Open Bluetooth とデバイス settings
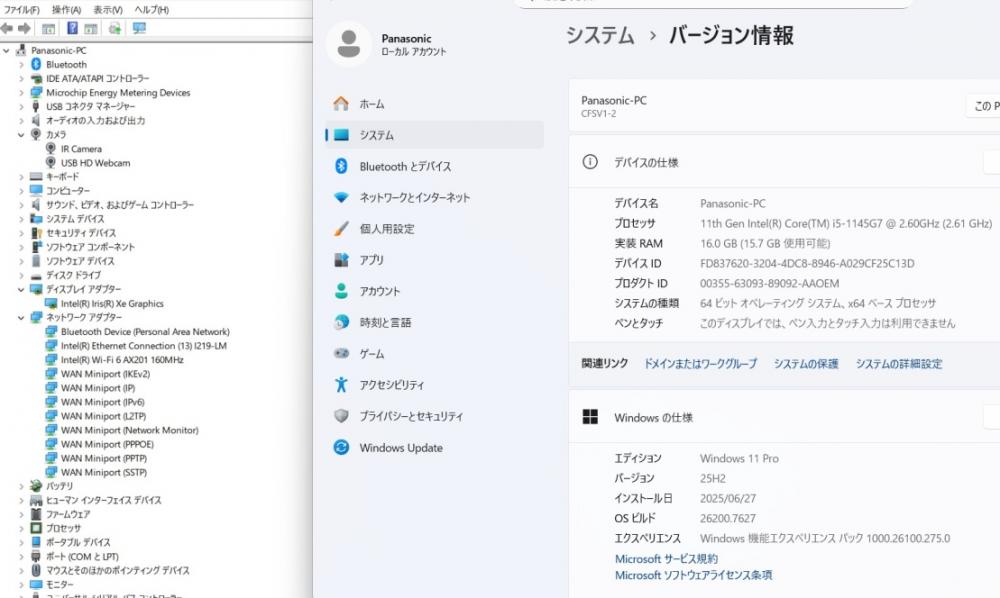The width and height of the screenshot is (1000, 598). [434, 166]
